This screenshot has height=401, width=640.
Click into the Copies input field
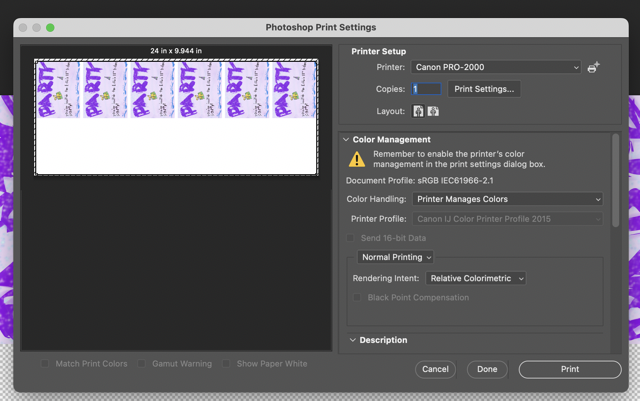[x=427, y=89]
